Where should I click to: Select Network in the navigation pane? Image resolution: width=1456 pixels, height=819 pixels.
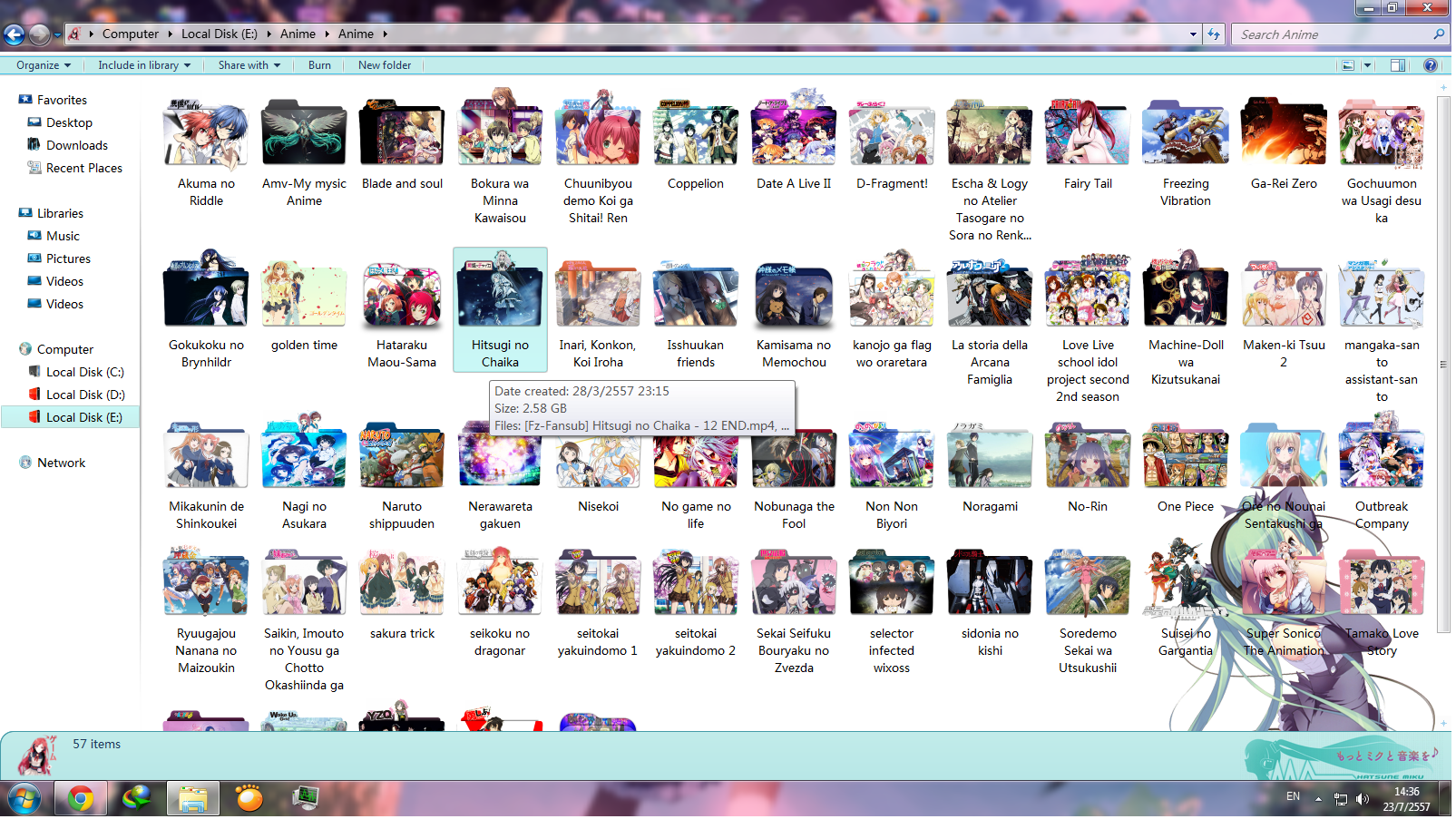(61, 463)
